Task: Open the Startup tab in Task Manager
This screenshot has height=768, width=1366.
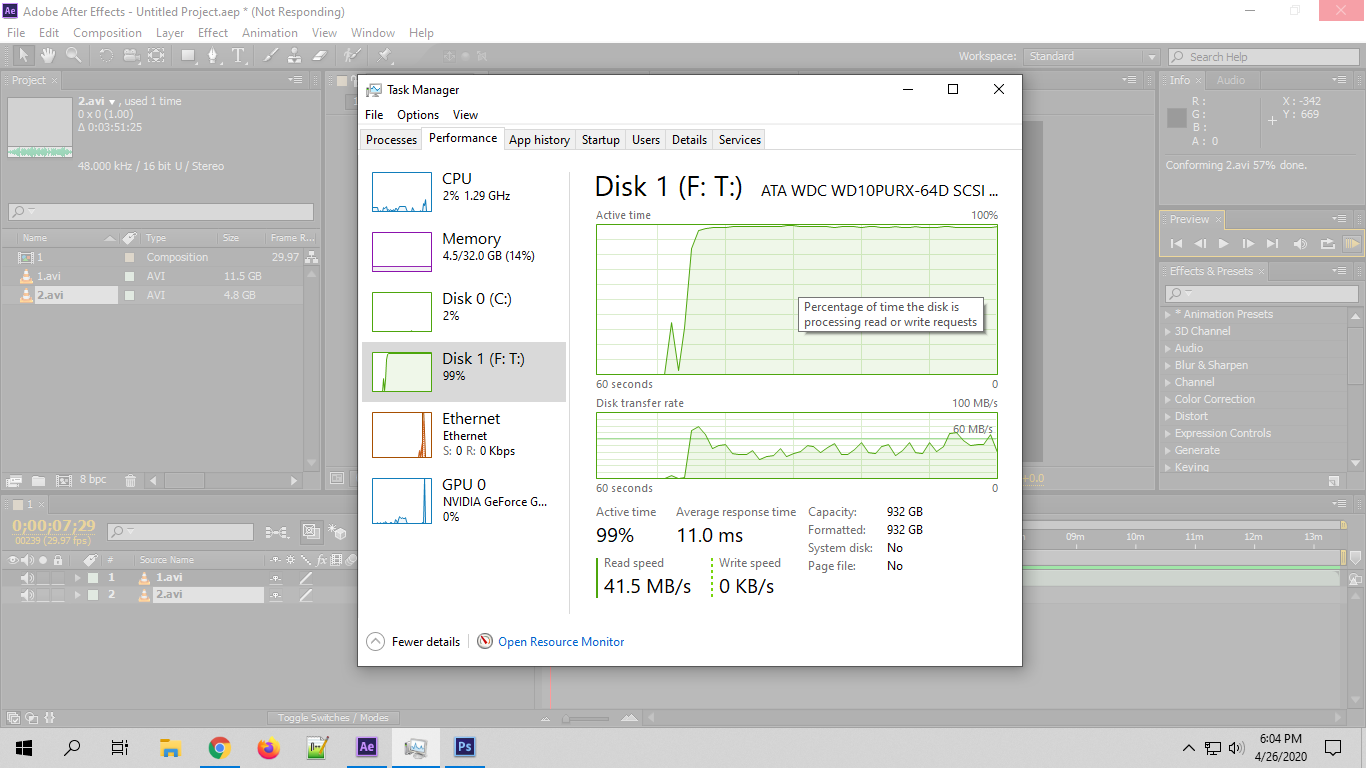Action: (x=601, y=140)
